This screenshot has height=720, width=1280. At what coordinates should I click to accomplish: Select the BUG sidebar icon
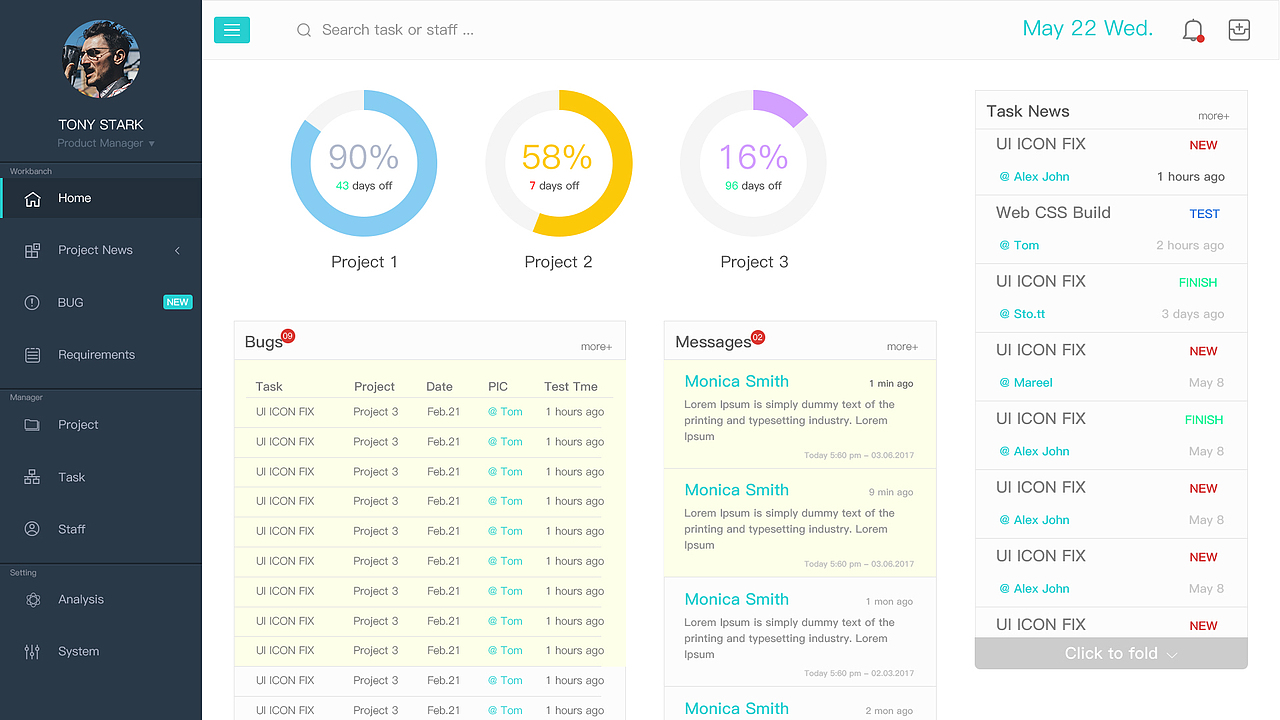[x=33, y=302]
